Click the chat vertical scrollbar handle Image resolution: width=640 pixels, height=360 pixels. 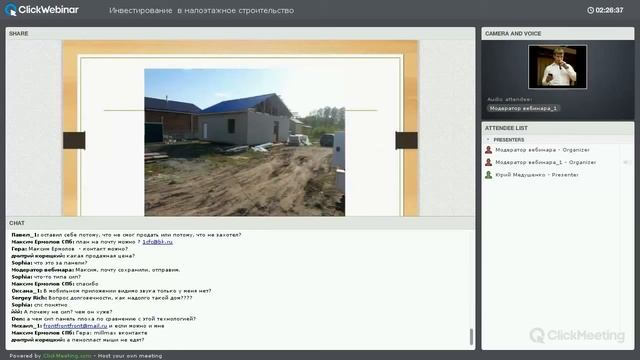tap(471, 337)
